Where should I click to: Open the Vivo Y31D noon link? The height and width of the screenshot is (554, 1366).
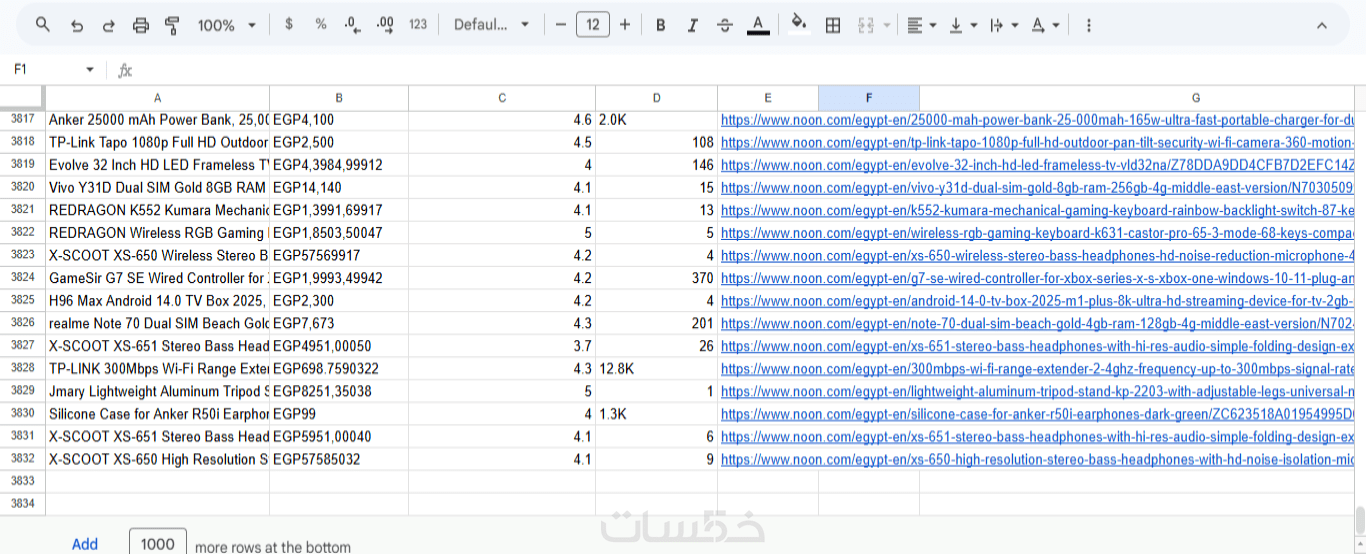click(x=1036, y=188)
